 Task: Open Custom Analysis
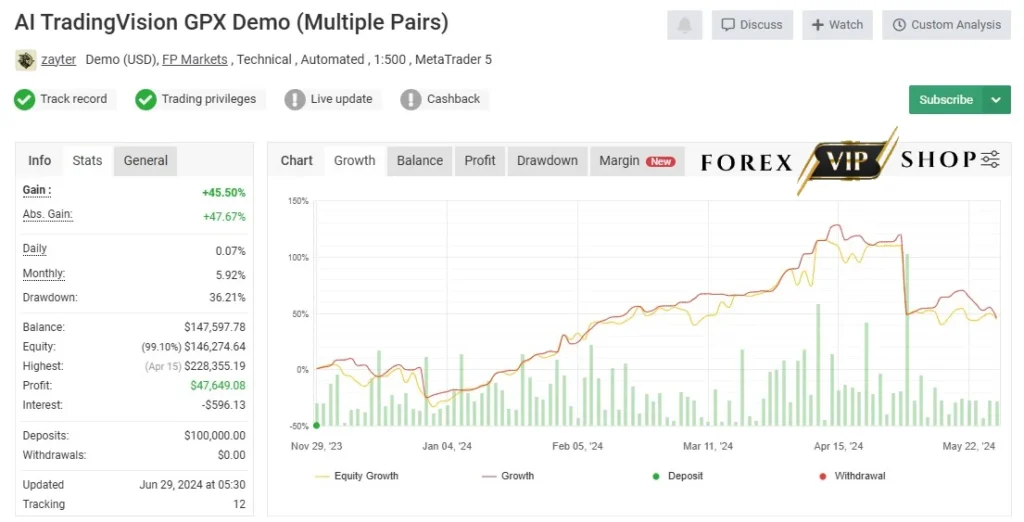click(x=946, y=25)
